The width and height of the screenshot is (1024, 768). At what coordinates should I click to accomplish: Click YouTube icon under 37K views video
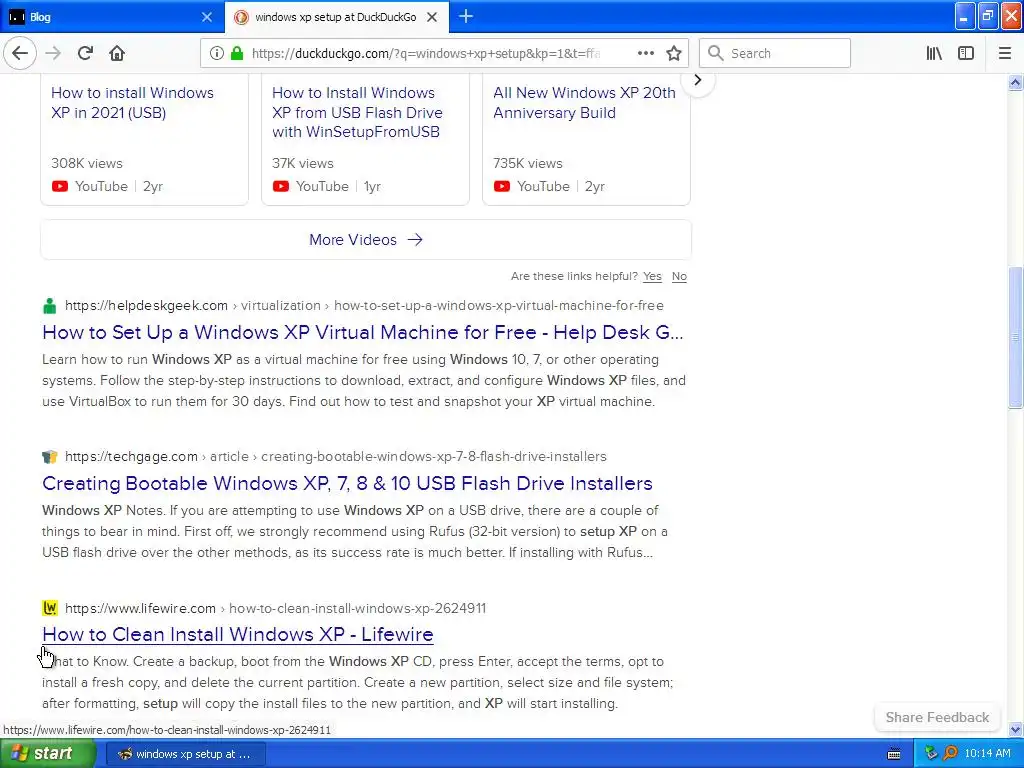(281, 187)
